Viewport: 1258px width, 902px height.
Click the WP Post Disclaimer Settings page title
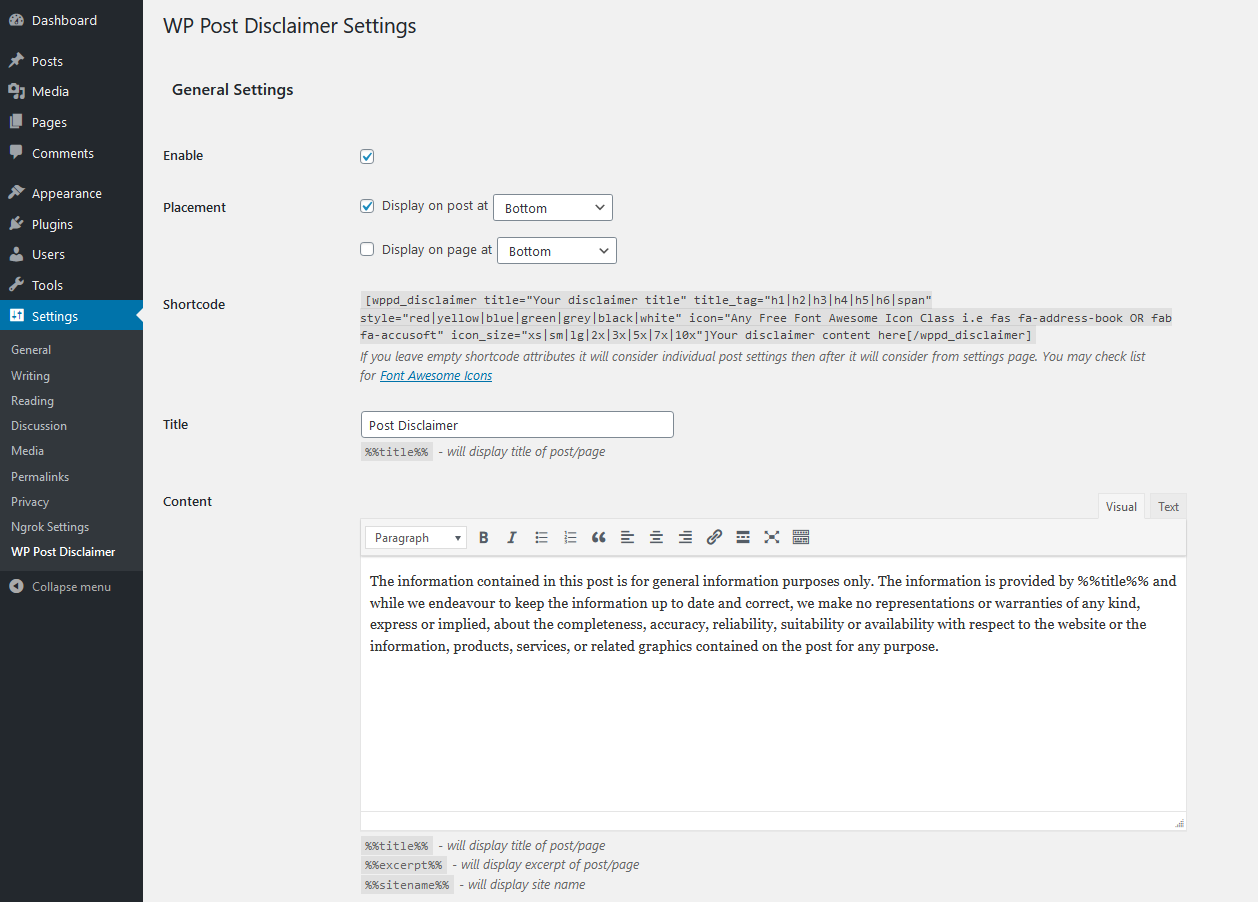[290, 26]
